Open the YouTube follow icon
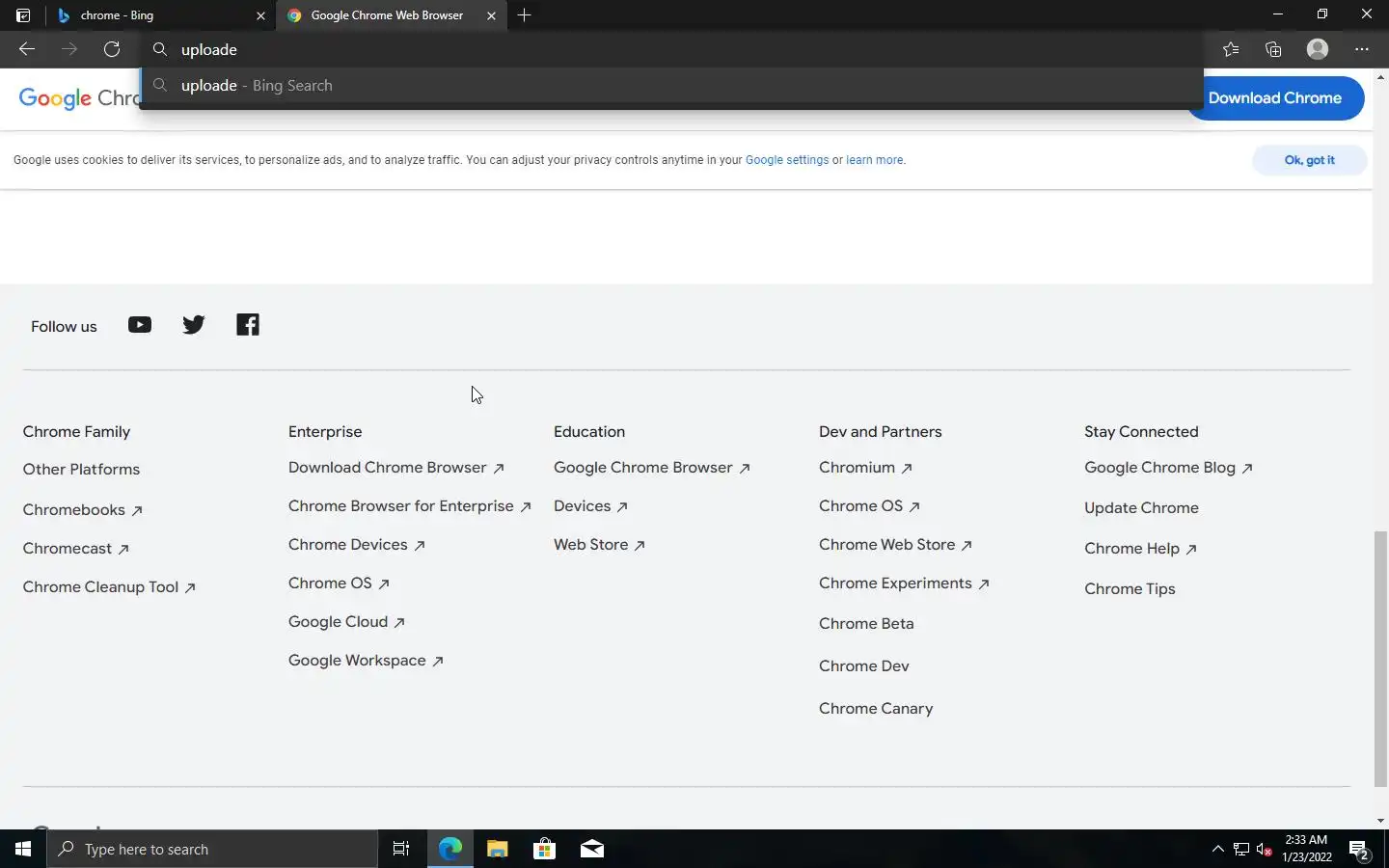 [x=140, y=325]
